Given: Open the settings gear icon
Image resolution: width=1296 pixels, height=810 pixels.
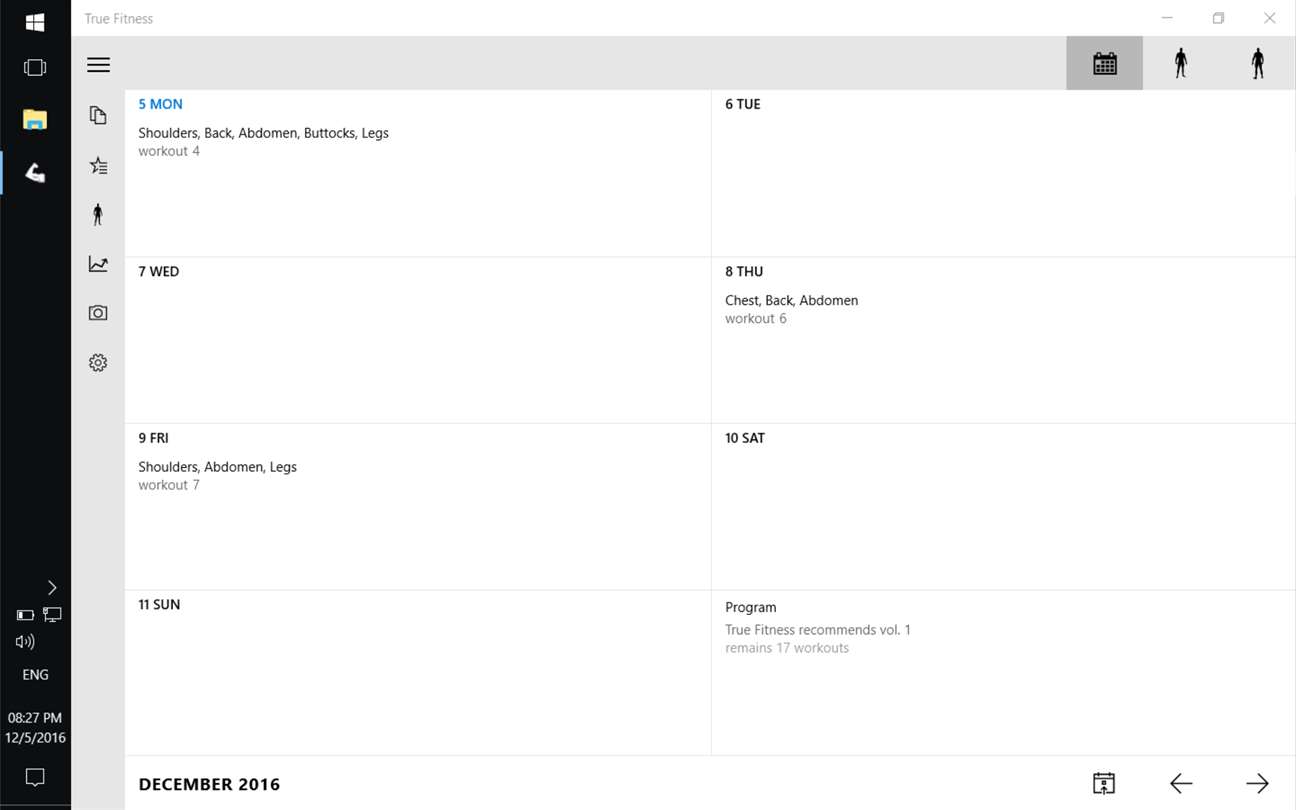Looking at the screenshot, I should (x=98, y=363).
